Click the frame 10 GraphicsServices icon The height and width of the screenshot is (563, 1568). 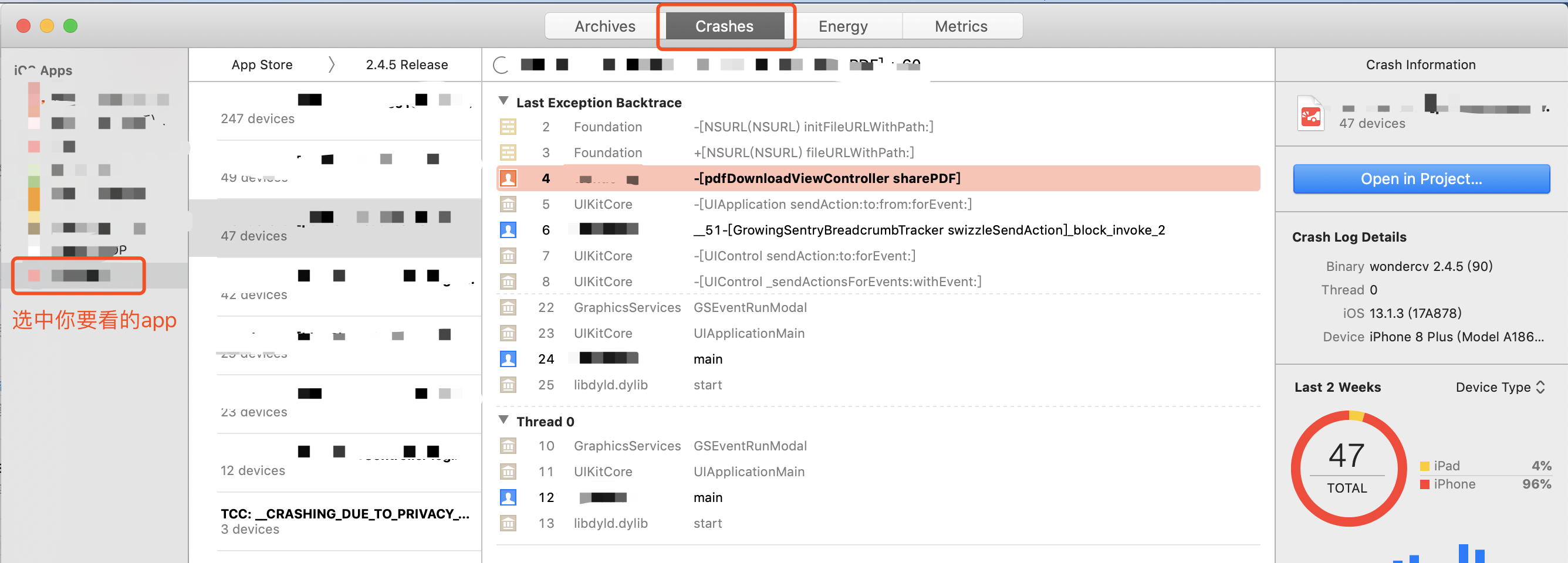508,446
